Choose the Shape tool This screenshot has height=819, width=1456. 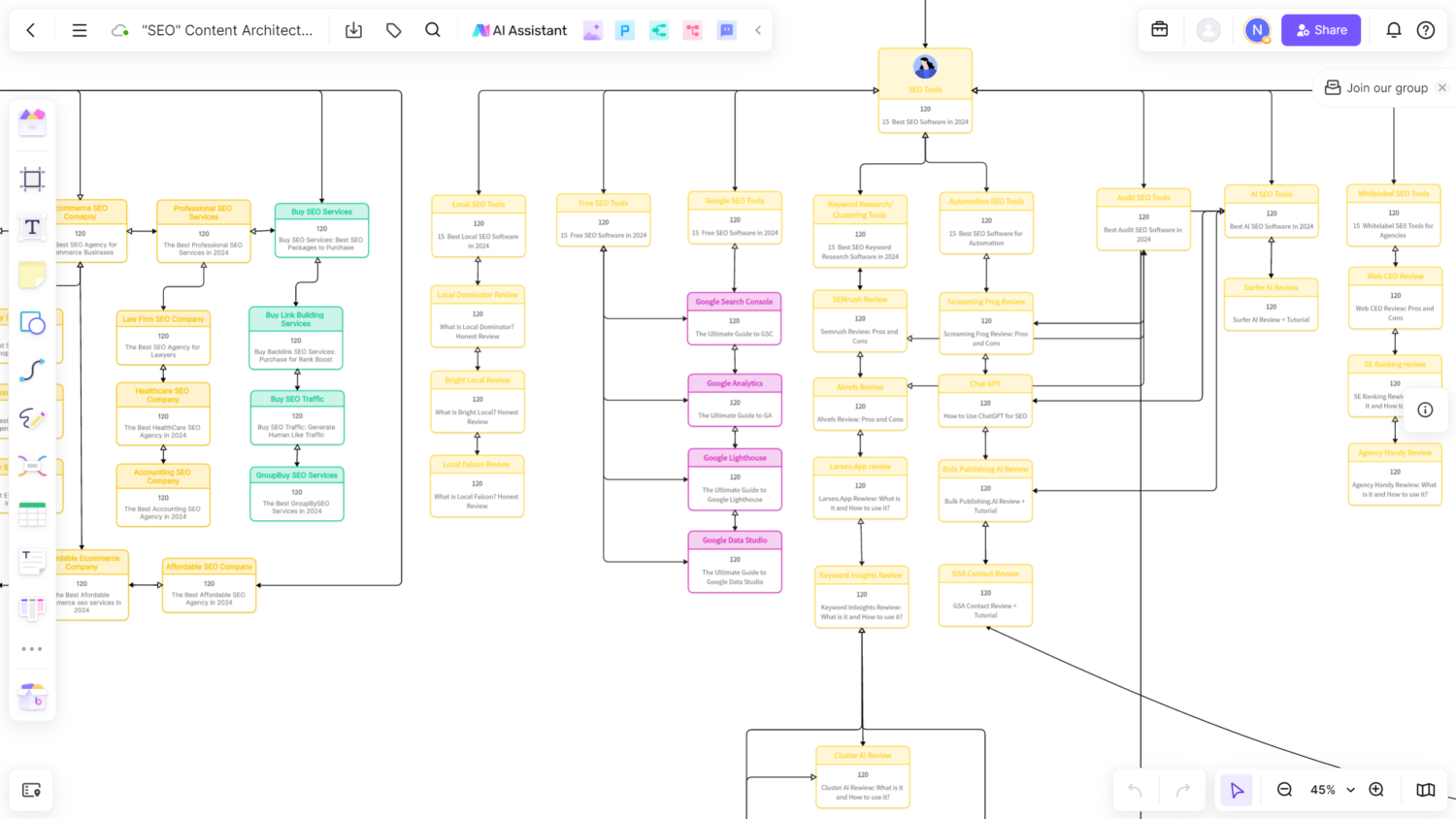tap(32, 323)
